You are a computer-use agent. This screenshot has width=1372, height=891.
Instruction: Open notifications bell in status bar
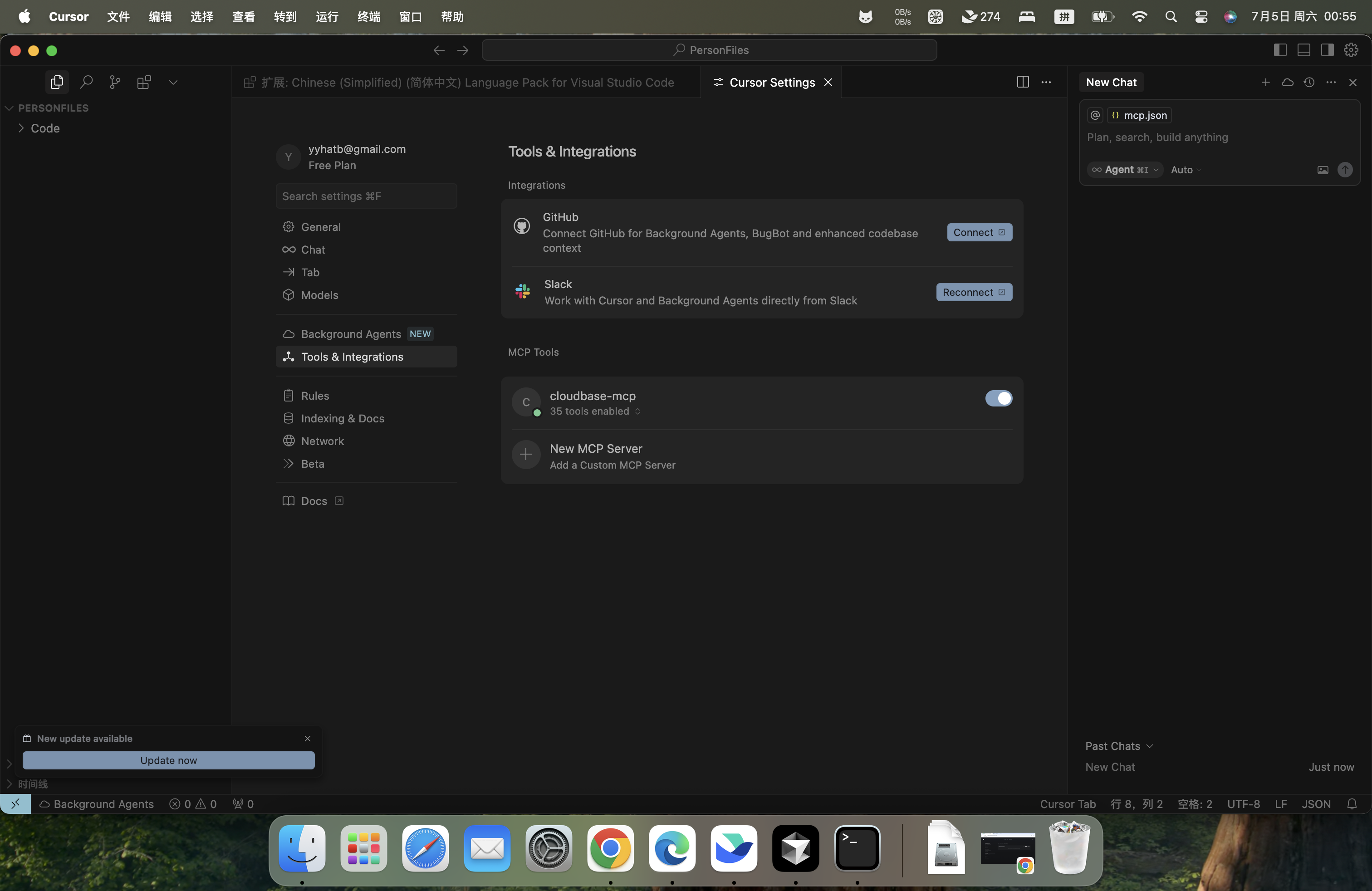[1352, 804]
